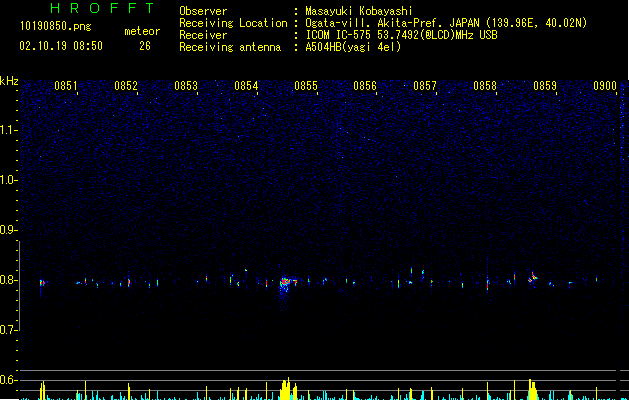Click antenna A504HB(yagi 4el) text

(353, 47)
